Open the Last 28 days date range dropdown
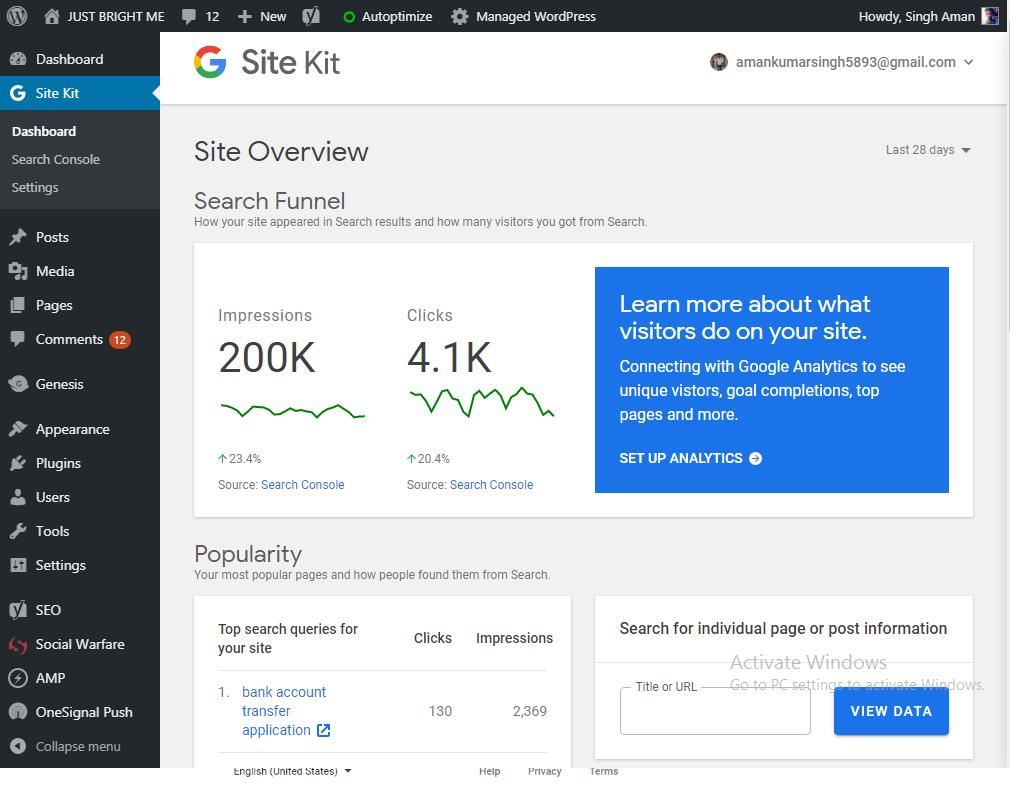Image resolution: width=1010 pixels, height=802 pixels. coord(928,150)
